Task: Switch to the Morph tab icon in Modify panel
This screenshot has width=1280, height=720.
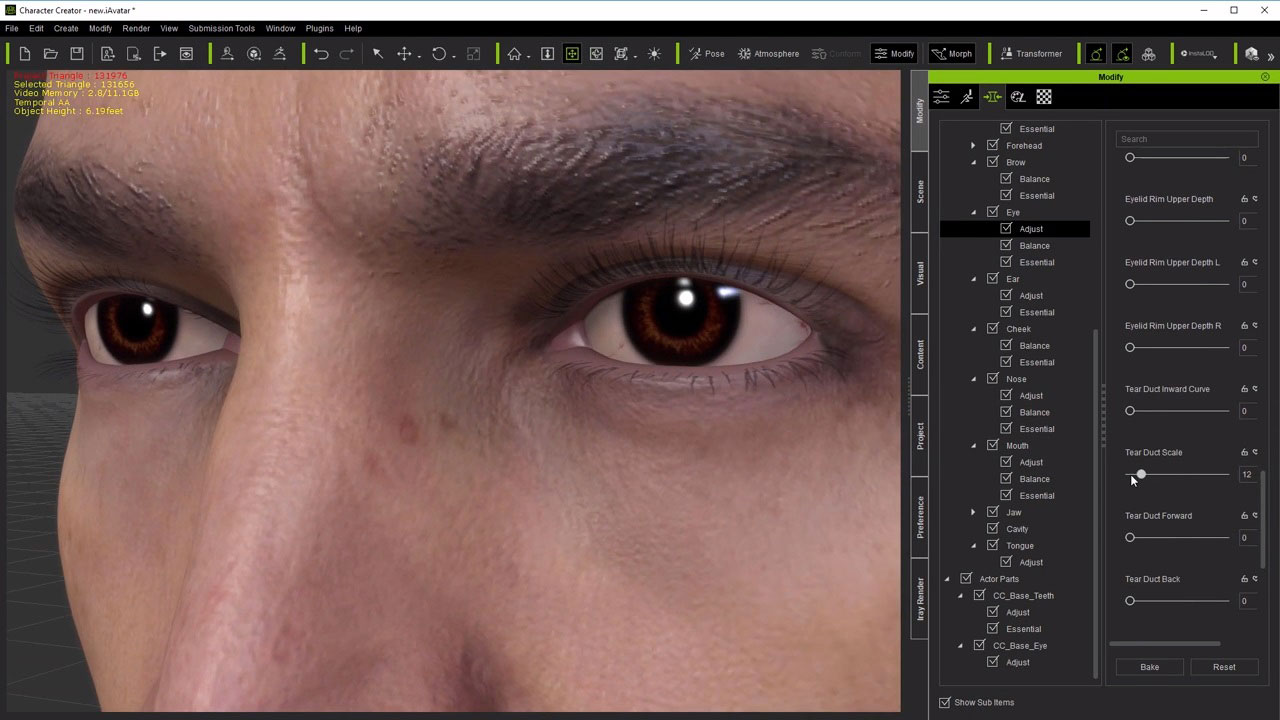Action: pos(992,97)
